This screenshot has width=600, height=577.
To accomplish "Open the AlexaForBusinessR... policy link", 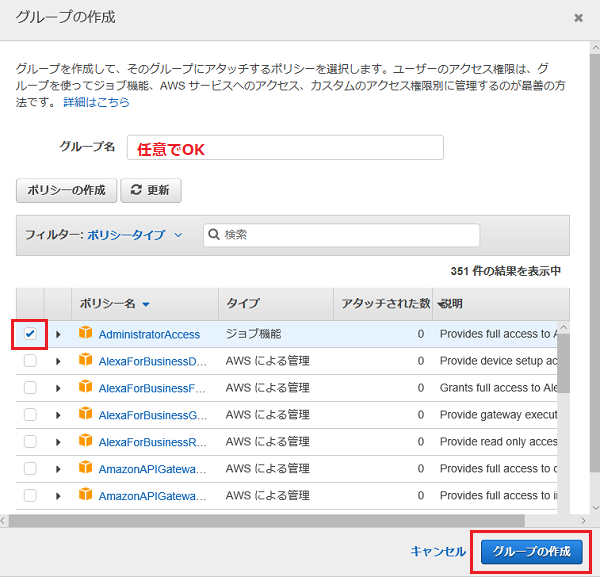I will pyautogui.click(x=152, y=442).
